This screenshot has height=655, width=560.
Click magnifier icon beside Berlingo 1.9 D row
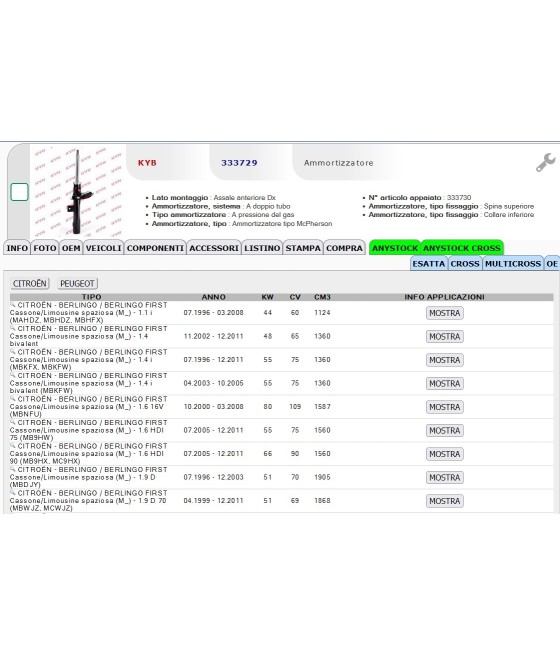13,470
